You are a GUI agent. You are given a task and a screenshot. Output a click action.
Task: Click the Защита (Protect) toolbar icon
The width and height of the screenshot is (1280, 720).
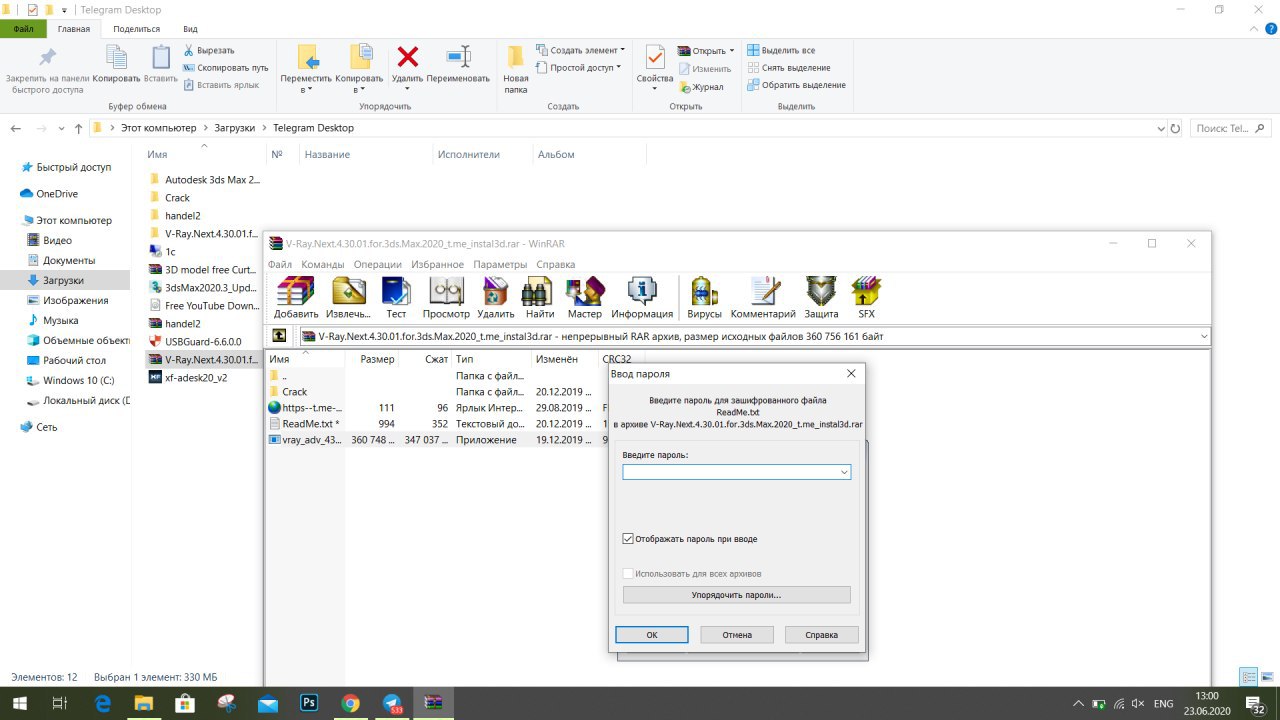(x=821, y=298)
